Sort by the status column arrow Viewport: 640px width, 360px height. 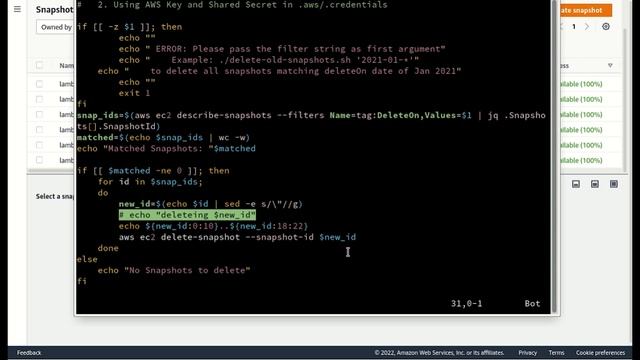pyautogui.click(x=610, y=65)
